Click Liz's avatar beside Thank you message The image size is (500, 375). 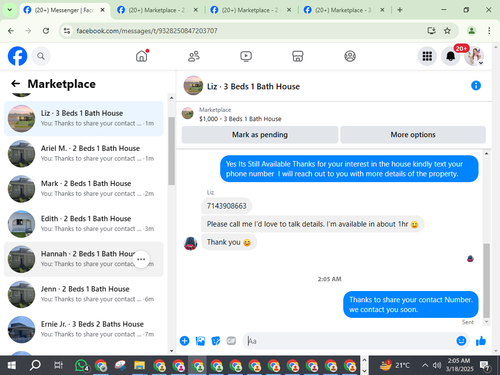pyautogui.click(x=190, y=243)
